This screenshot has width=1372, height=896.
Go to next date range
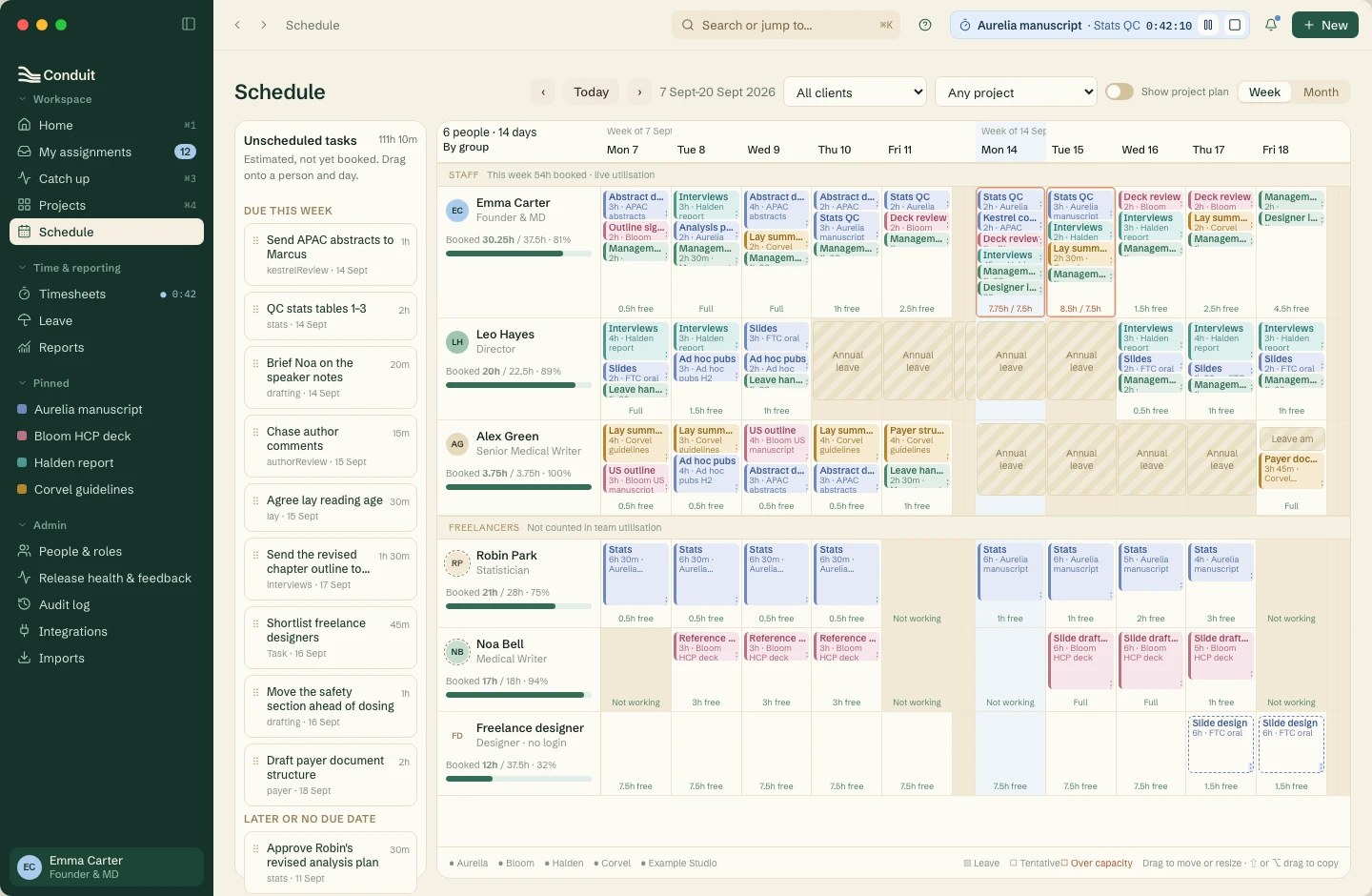point(639,92)
